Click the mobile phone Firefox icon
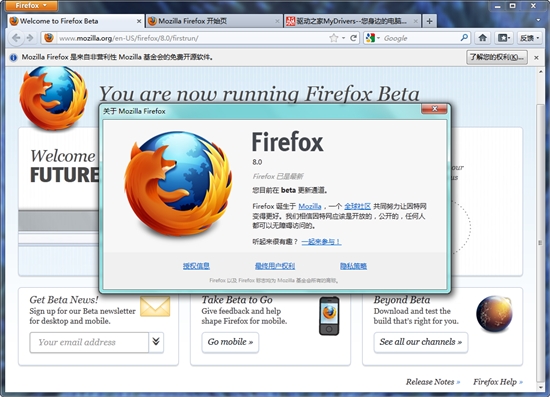Screen dimensions: 550x397 tap(329, 316)
